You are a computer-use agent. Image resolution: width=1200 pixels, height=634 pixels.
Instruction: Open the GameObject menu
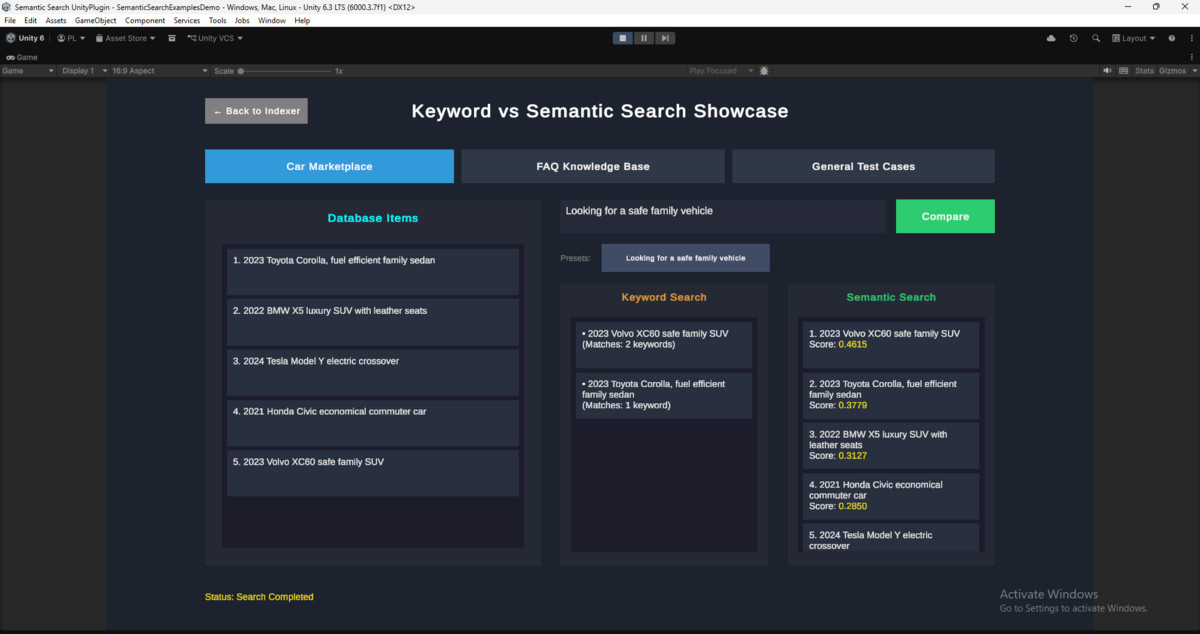[95, 20]
